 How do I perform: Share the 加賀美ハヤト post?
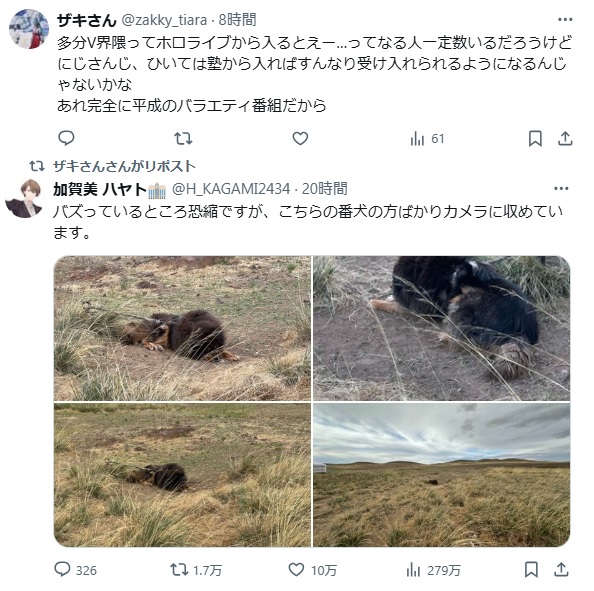(561, 569)
